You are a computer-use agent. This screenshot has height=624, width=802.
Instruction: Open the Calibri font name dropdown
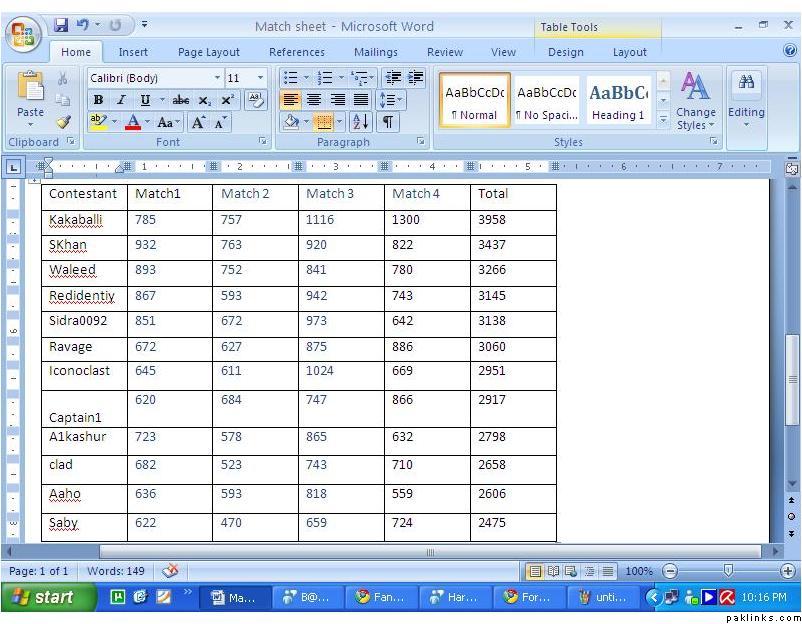click(x=217, y=78)
